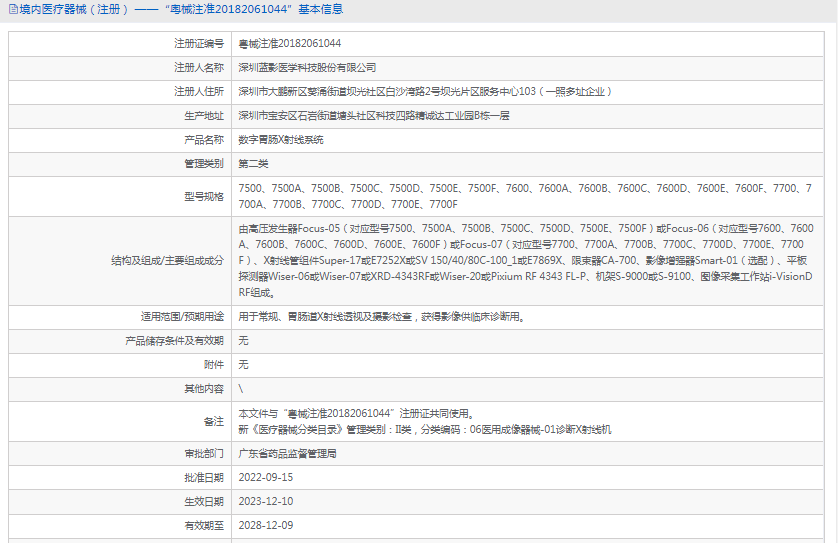Image resolution: width=838 pixels, height=543 pixels.
Task: Select remark line starting '新《医疗器械分类目录》'
Action: [x=425, y=430]
